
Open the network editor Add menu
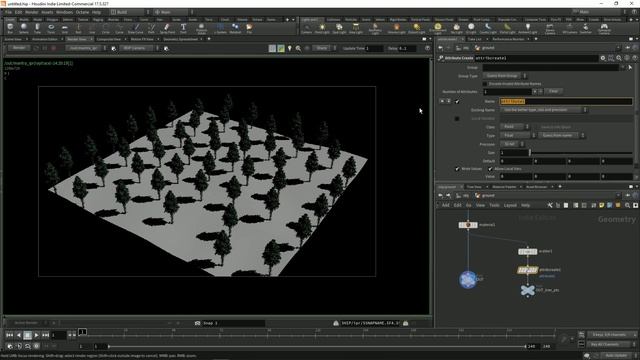[x=445, y=205]
